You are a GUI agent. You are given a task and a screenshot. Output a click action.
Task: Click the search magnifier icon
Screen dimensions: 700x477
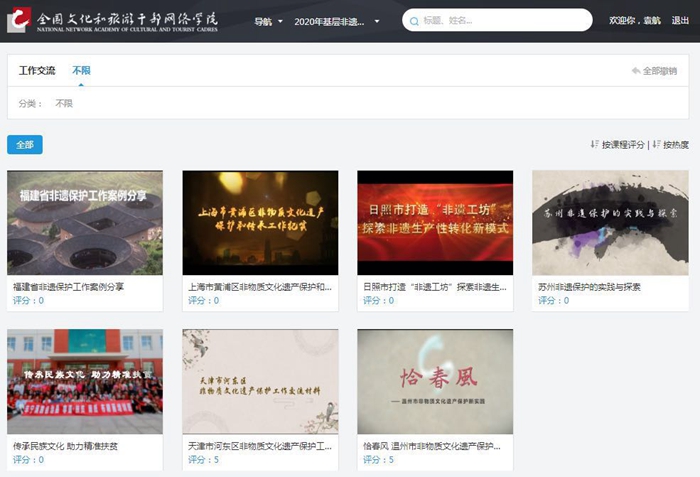[414, 21]
